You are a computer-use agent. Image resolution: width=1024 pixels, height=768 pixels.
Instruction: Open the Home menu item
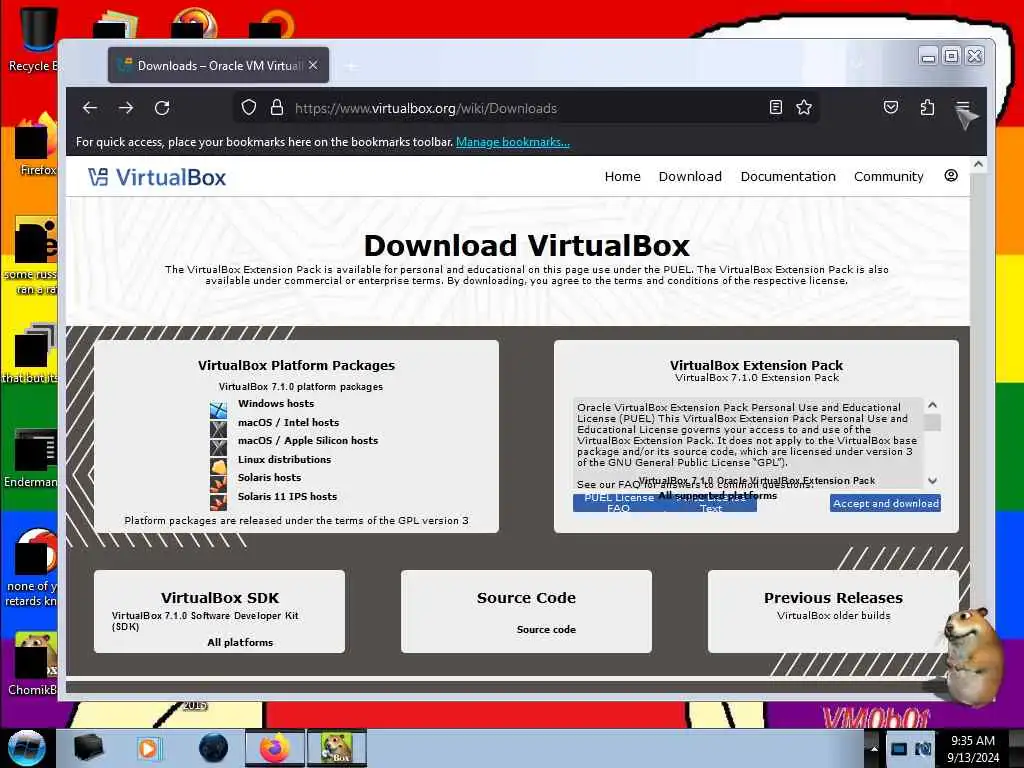pos(622,176)
